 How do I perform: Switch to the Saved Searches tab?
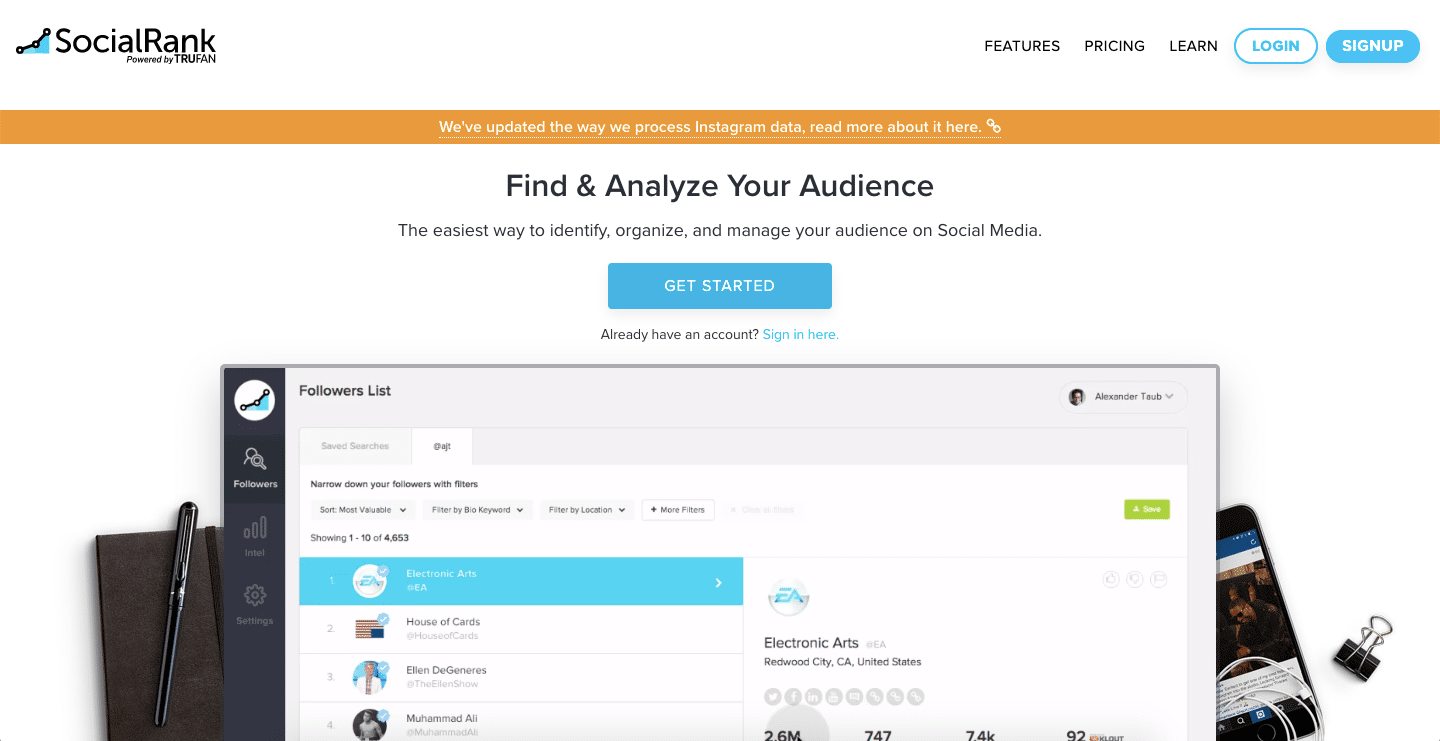point(355,446)
